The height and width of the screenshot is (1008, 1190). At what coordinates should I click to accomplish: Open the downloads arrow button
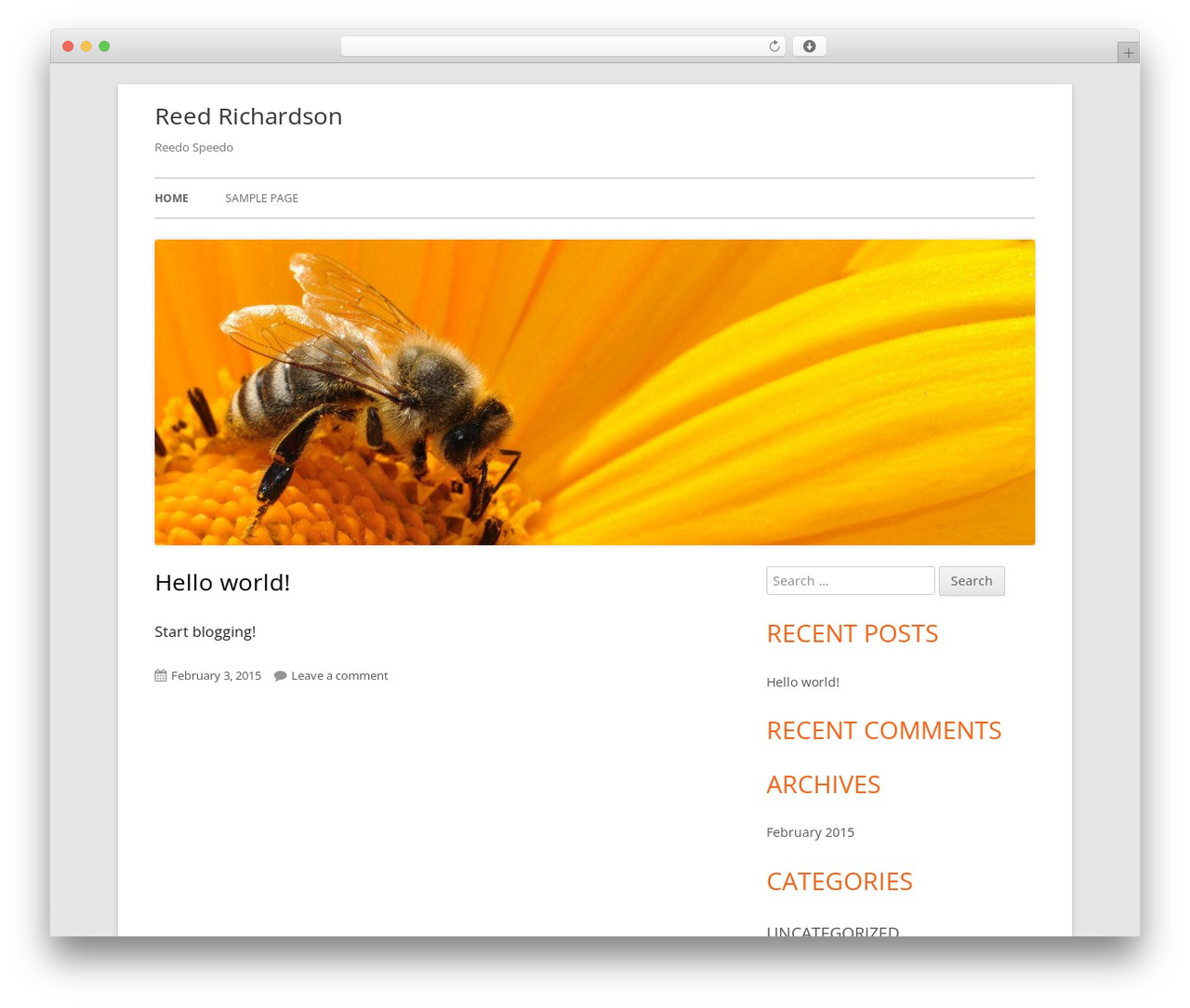809,46
